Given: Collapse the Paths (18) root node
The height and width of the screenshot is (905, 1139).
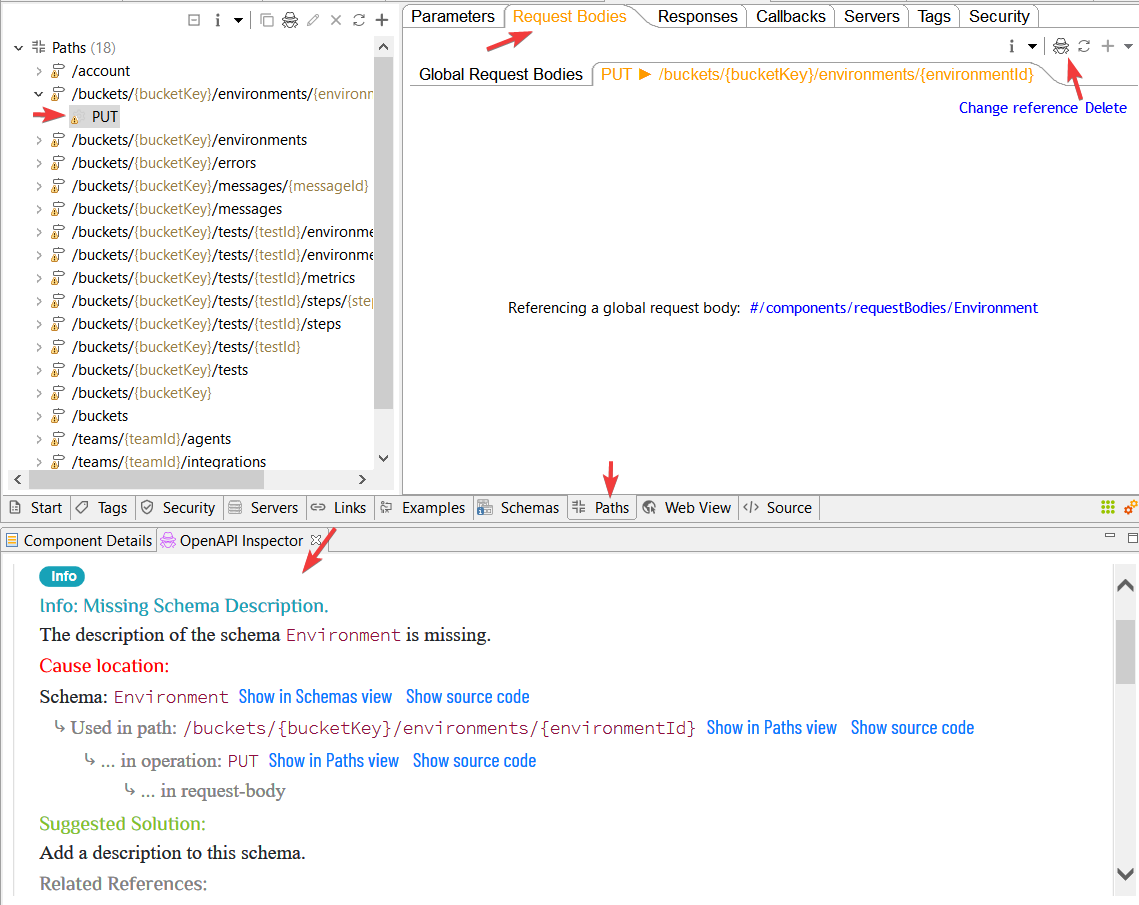Looking at the screenshot, I should [x=19, y=48].
